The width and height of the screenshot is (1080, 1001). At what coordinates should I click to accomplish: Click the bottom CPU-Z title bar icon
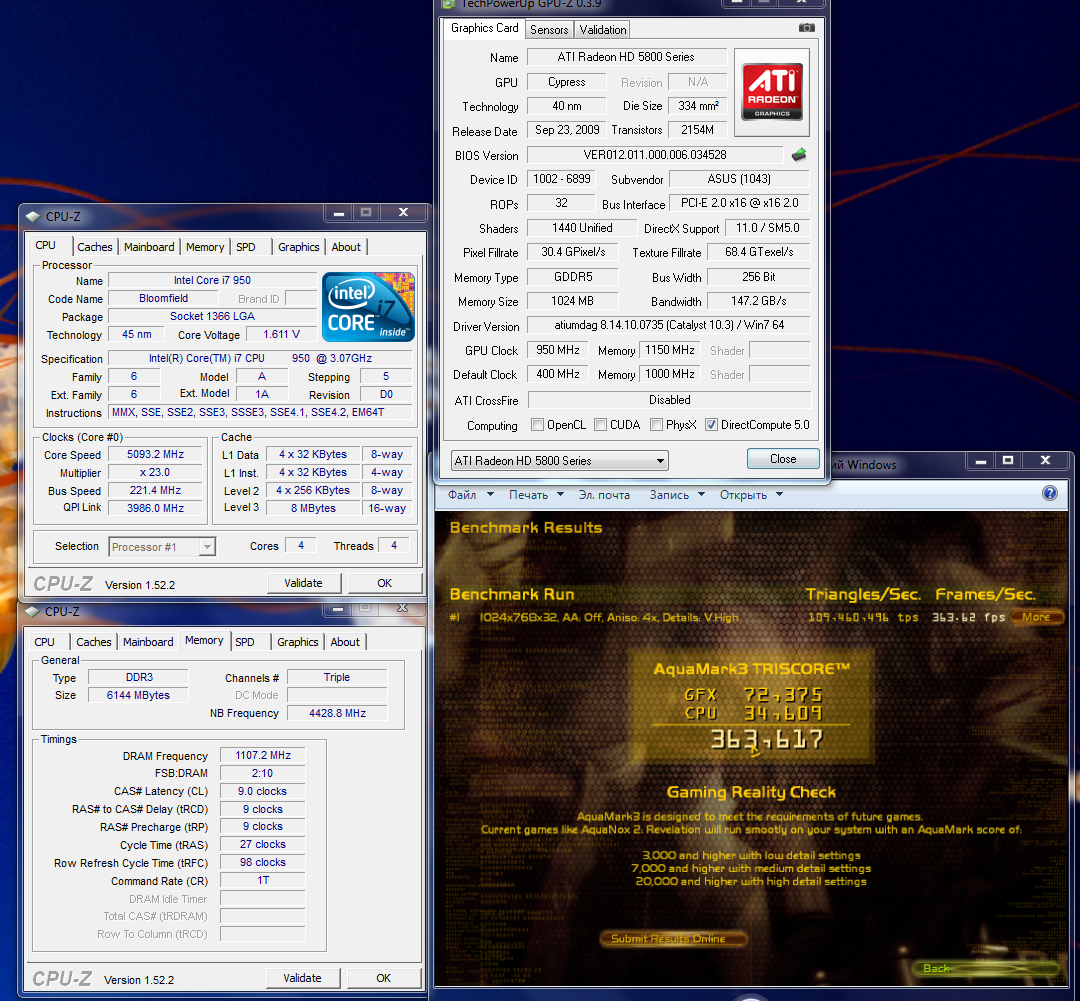click(32, 611)
